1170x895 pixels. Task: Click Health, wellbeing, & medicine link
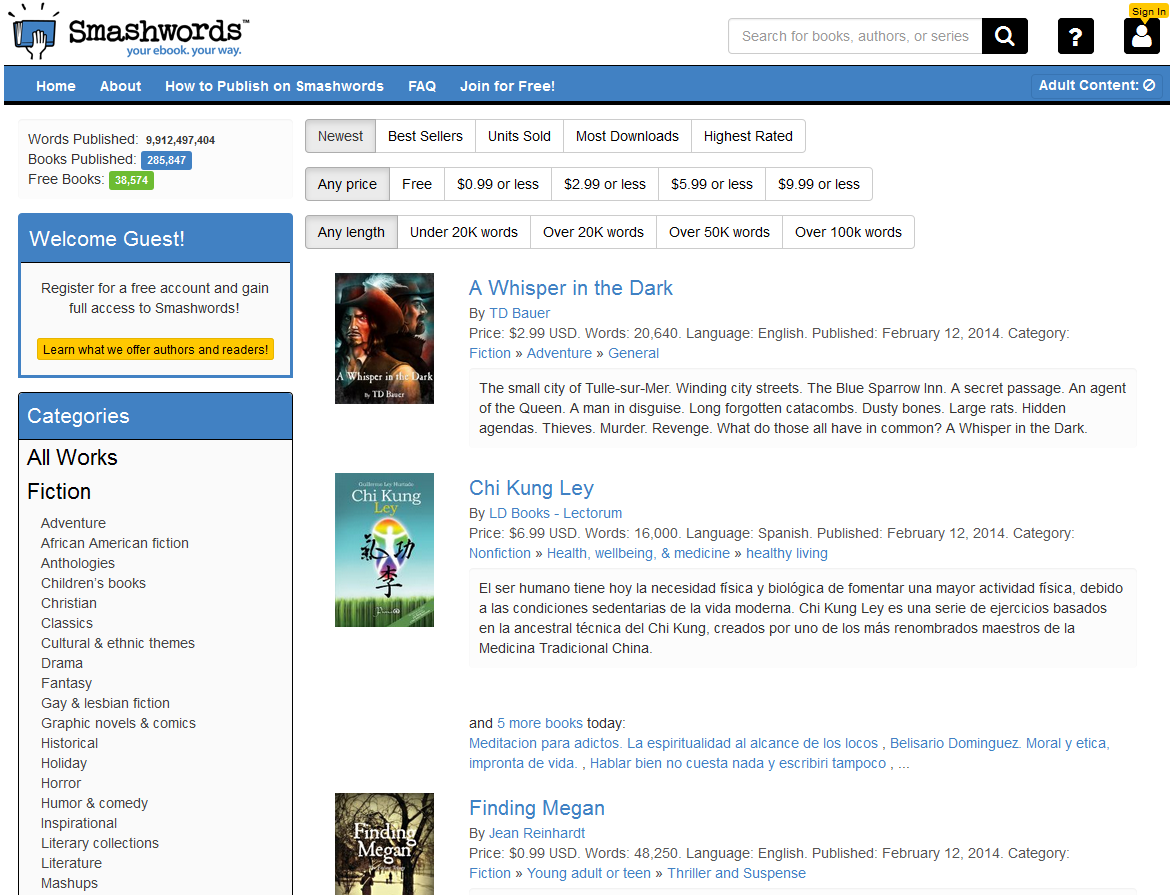(x=638, y=553)
